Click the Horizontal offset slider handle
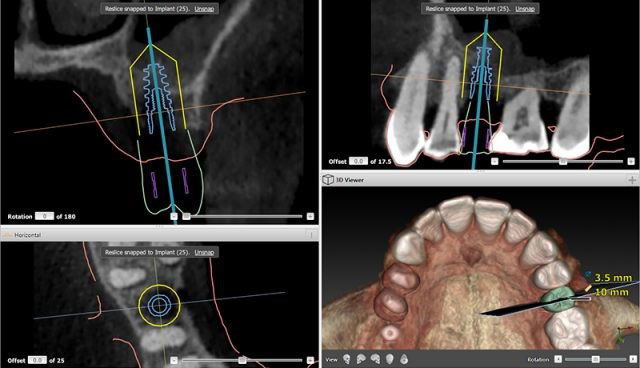Viewport: 640px width, 368px height. (x=242, y=360)
